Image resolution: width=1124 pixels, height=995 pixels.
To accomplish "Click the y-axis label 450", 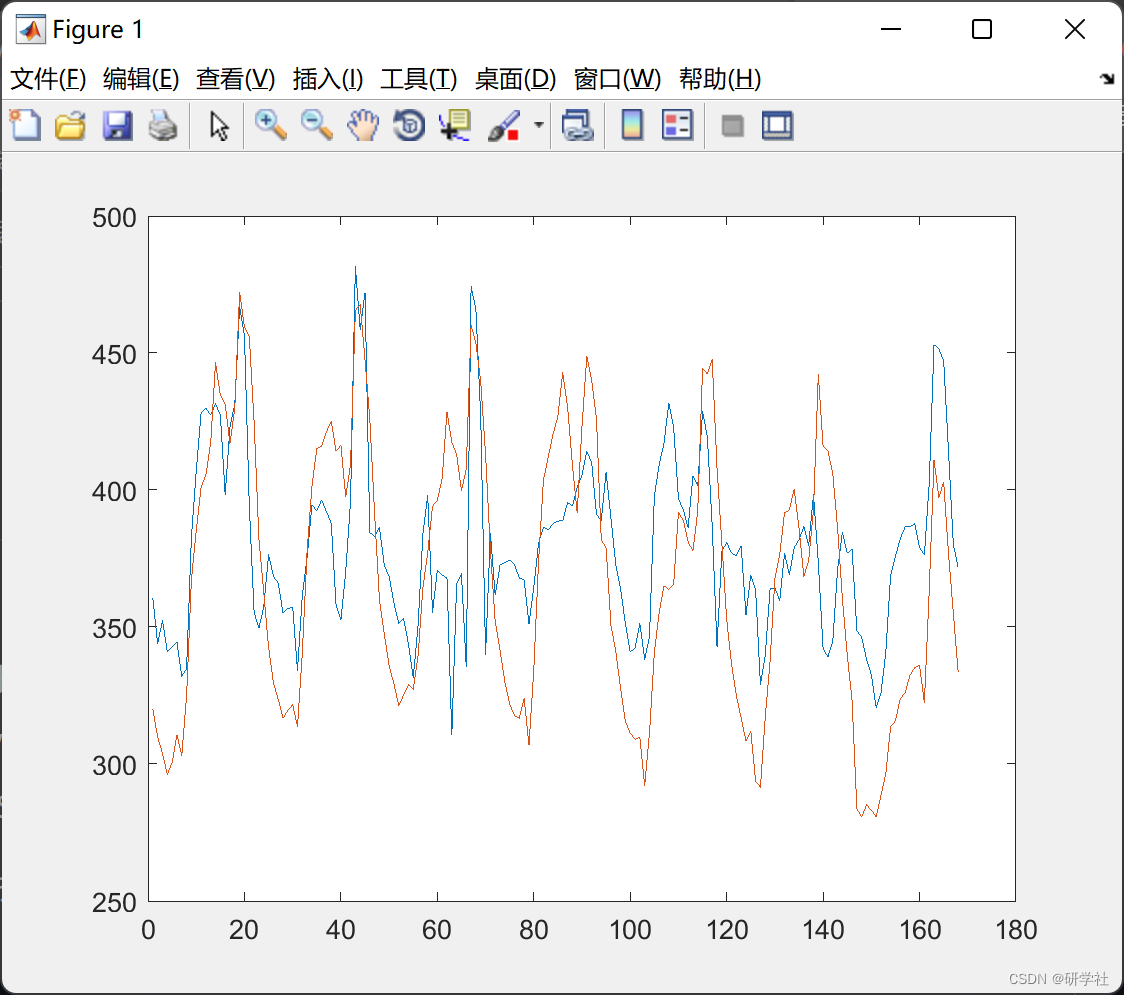I will point(114,354).
